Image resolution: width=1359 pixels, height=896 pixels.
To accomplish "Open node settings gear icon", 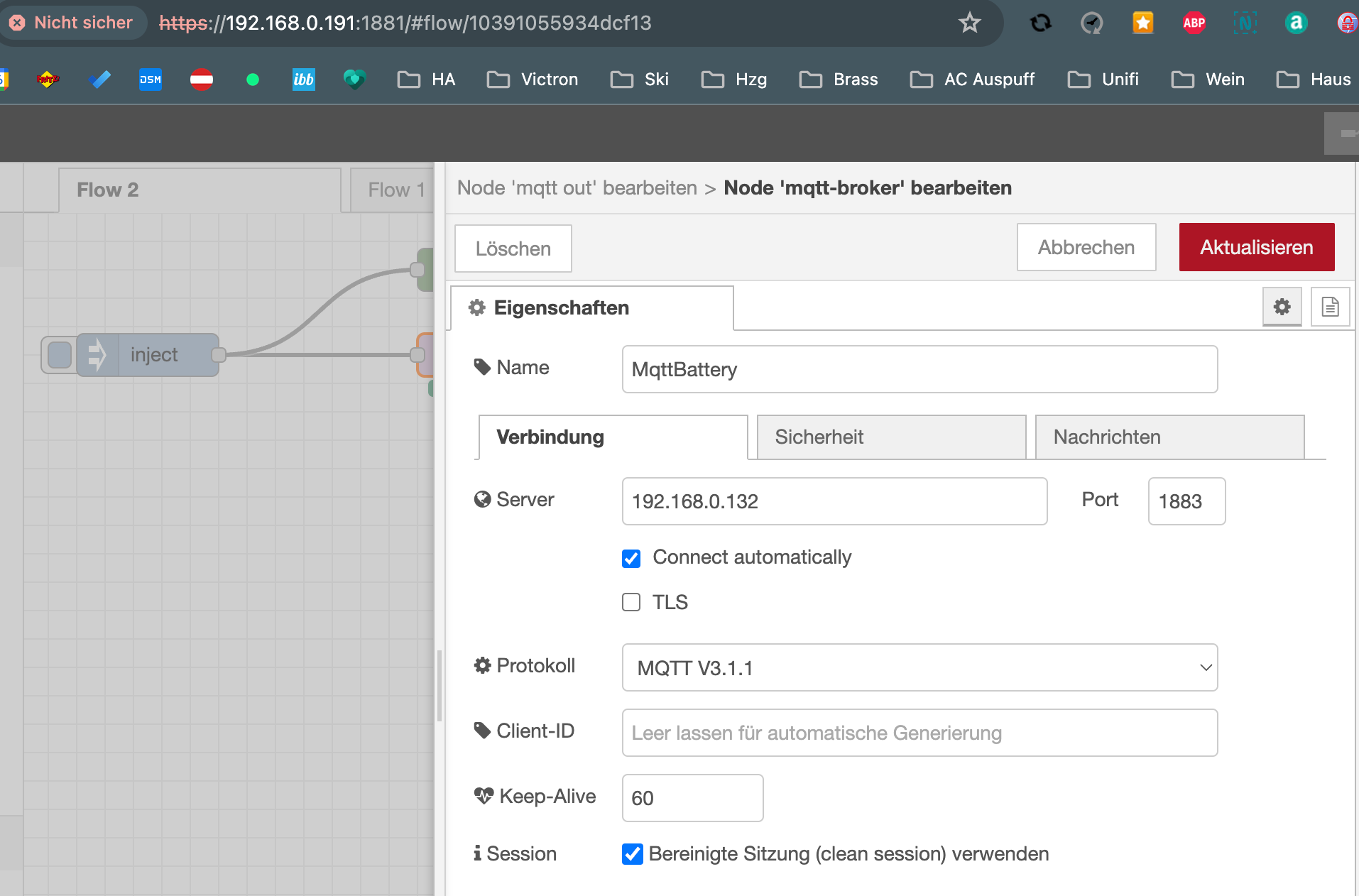I will pos(1282,307).
